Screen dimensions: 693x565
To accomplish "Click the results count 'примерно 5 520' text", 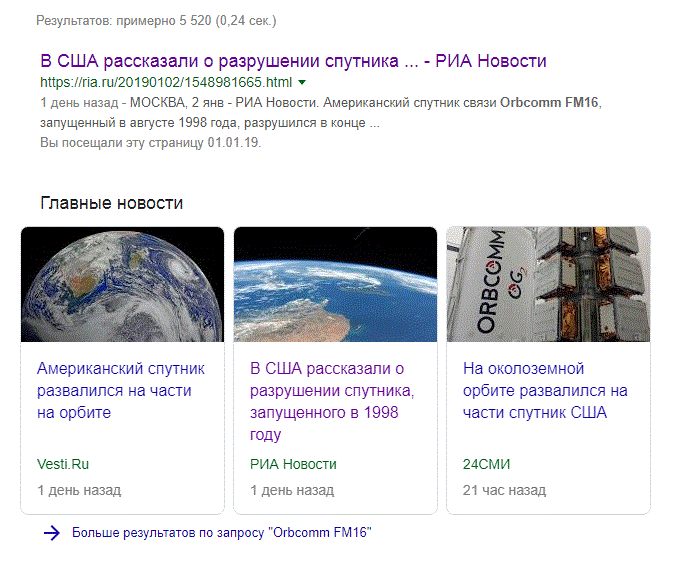I will click(164, 21).
